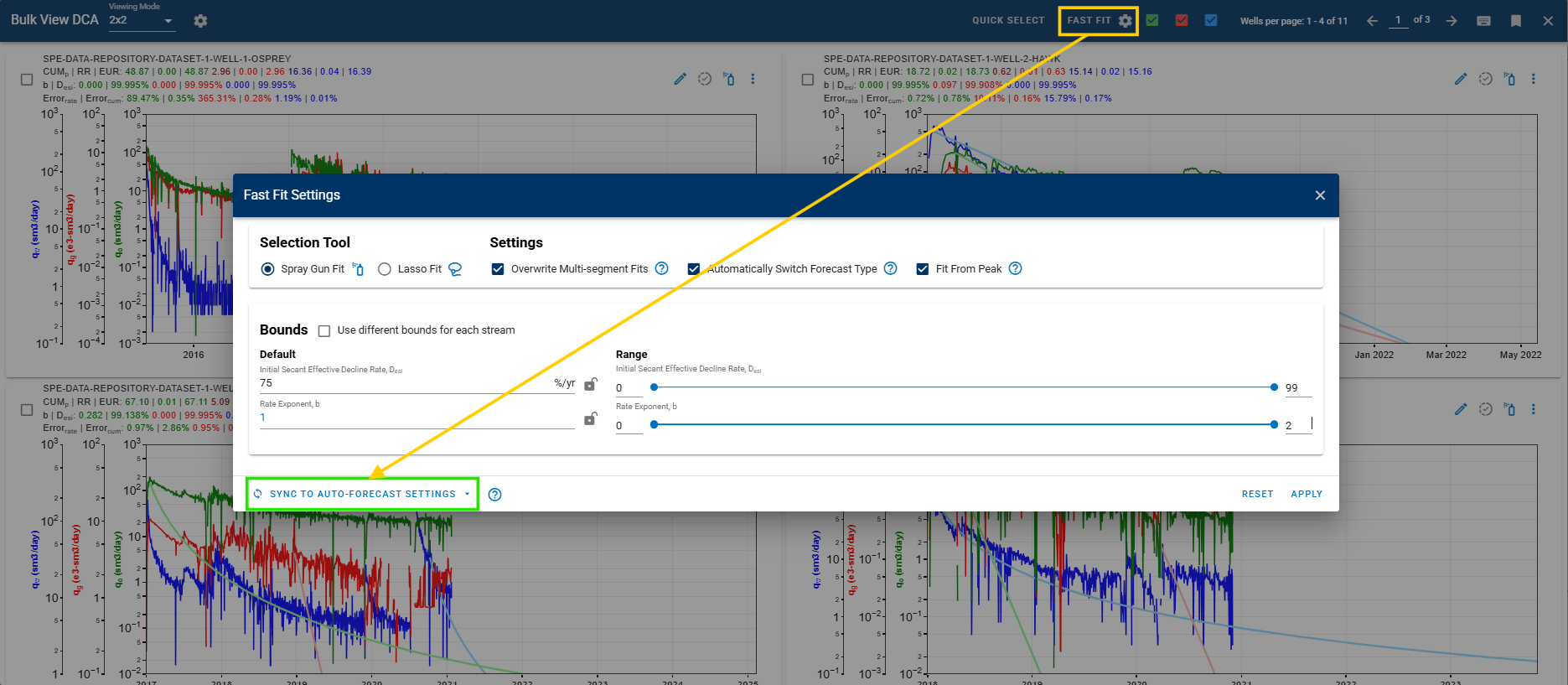Click the Bulk View DCA title
This screenshot has width=1568, height=685.
[x=54, y=19]
